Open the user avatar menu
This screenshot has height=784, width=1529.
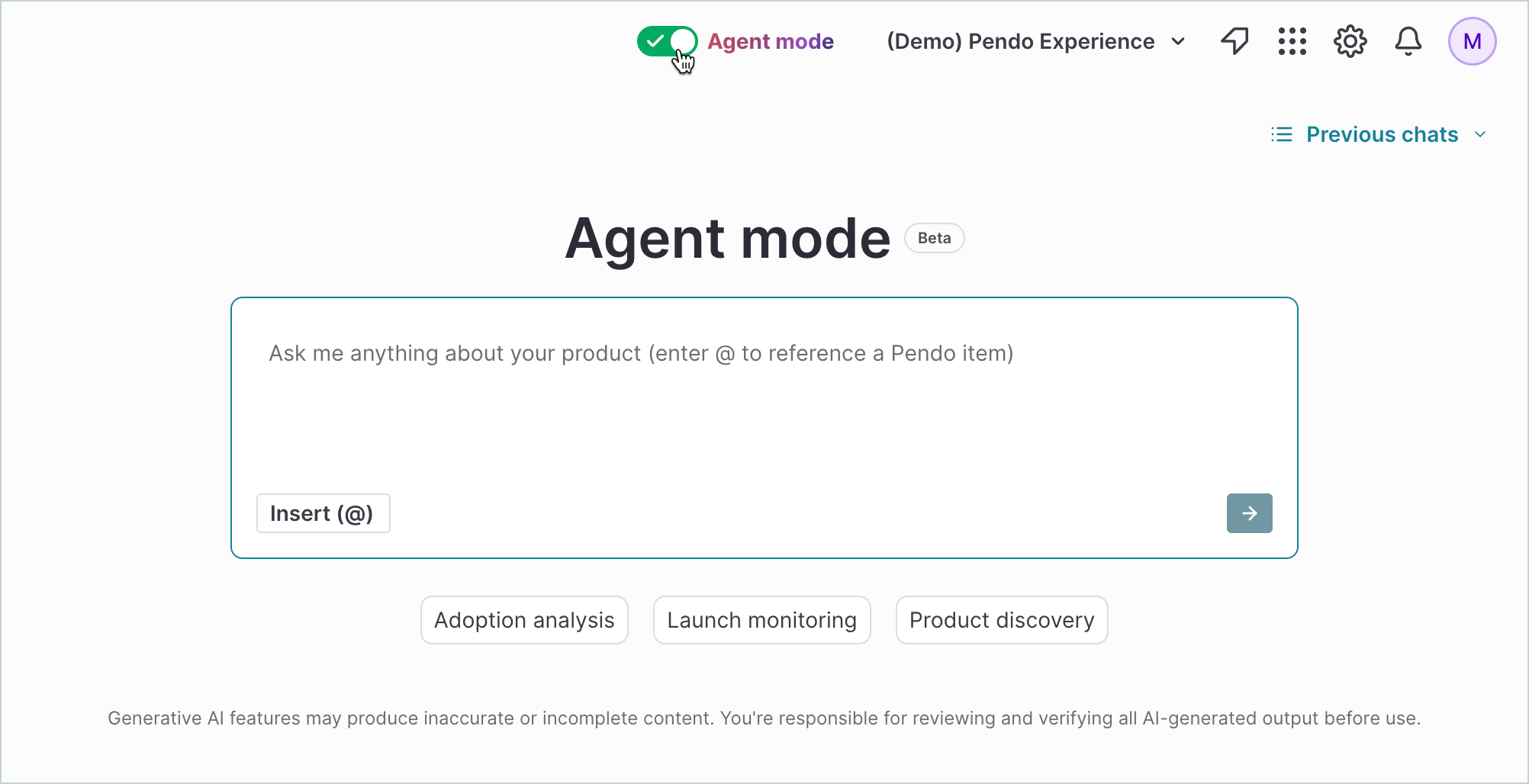coord(1472,41)
